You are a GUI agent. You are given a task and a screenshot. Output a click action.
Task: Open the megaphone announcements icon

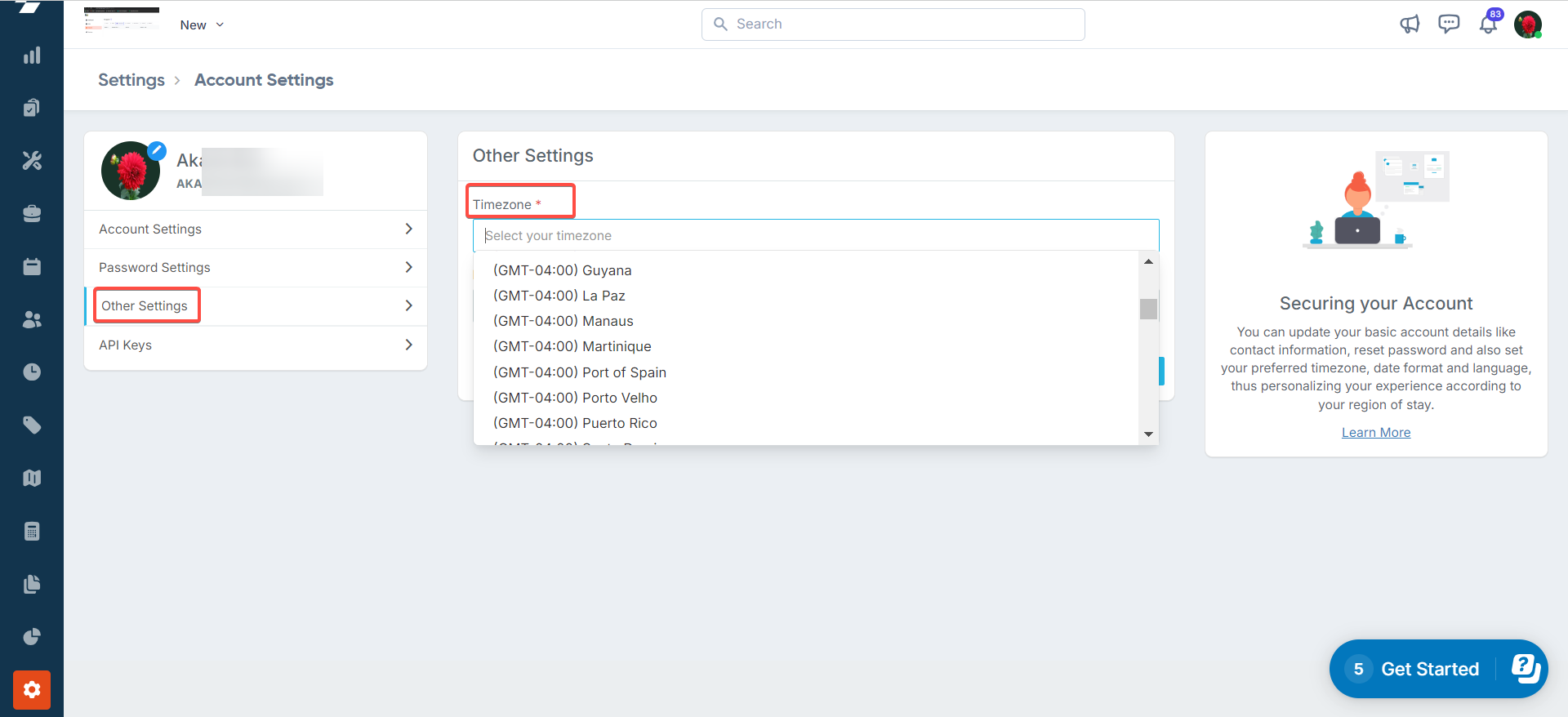1410,24
